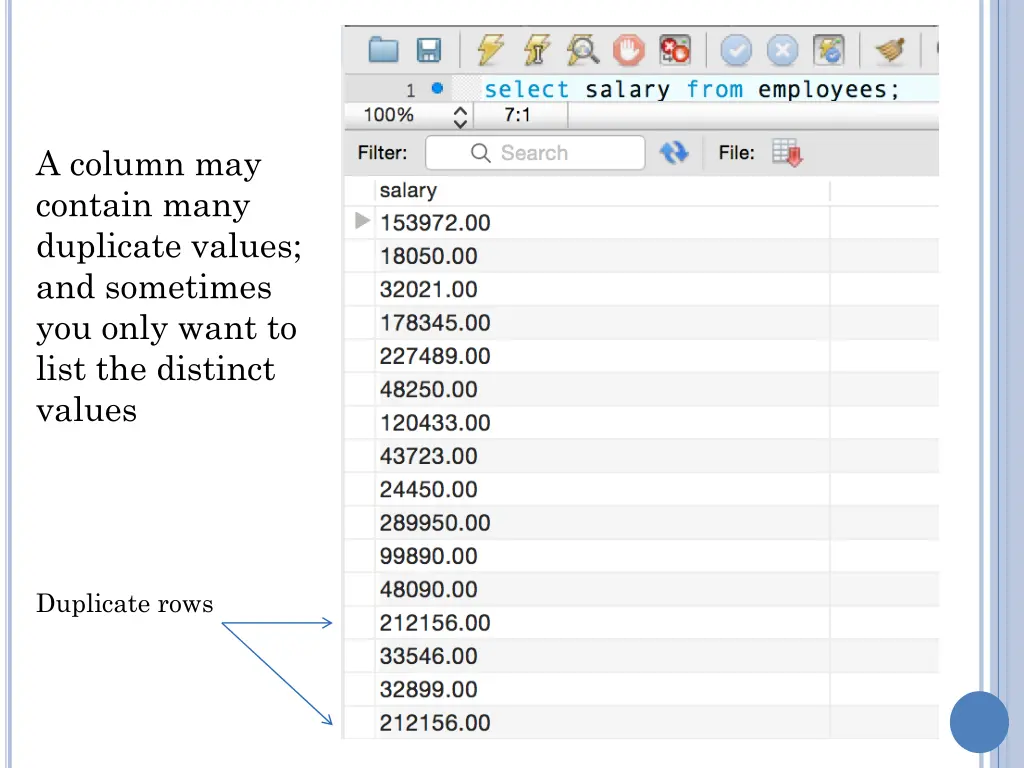Image resolution: width=1024 pixels, height=768 pixels.
Task: Select the cell 289950.00
Action: [603, 522]
